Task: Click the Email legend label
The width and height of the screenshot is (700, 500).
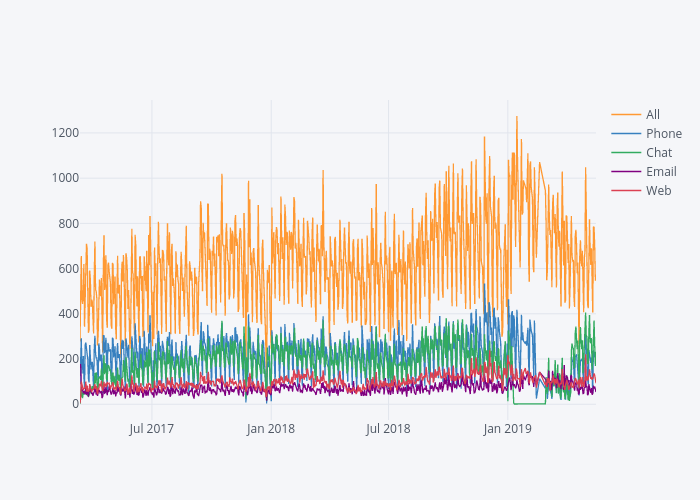Action: click(661, 171)
